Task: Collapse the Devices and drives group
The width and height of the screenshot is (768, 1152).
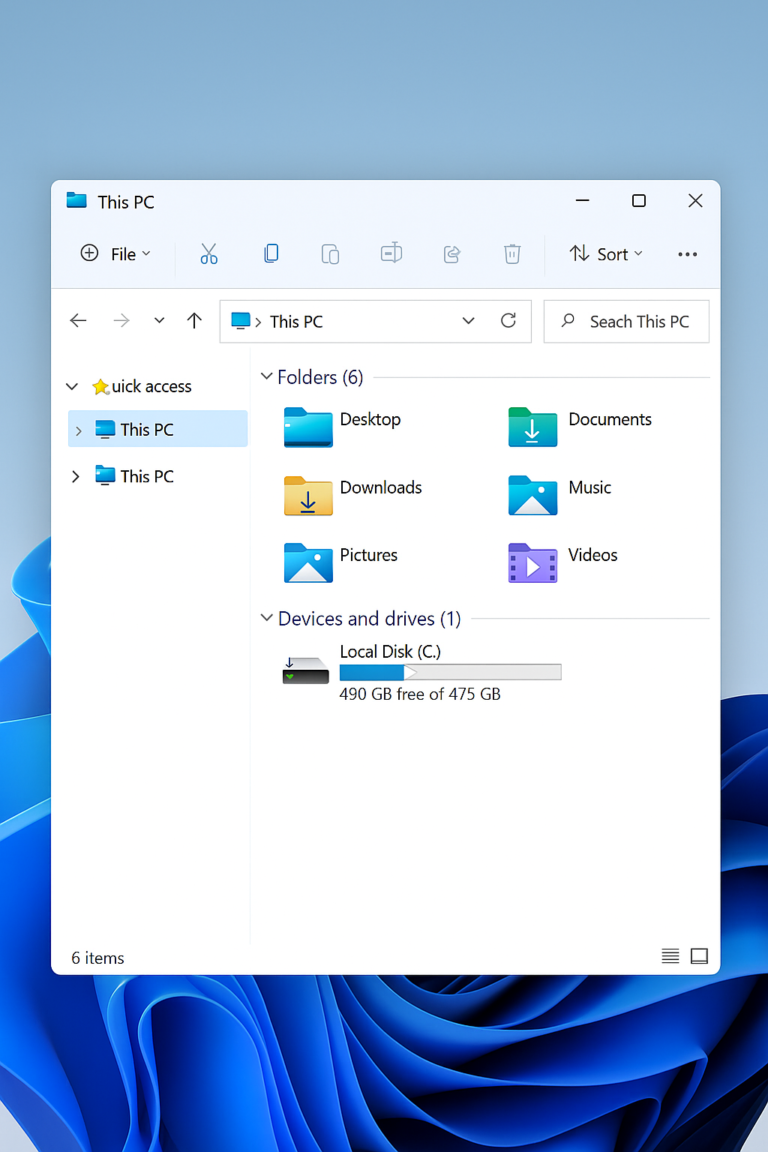Action: (x=267, y=618)
